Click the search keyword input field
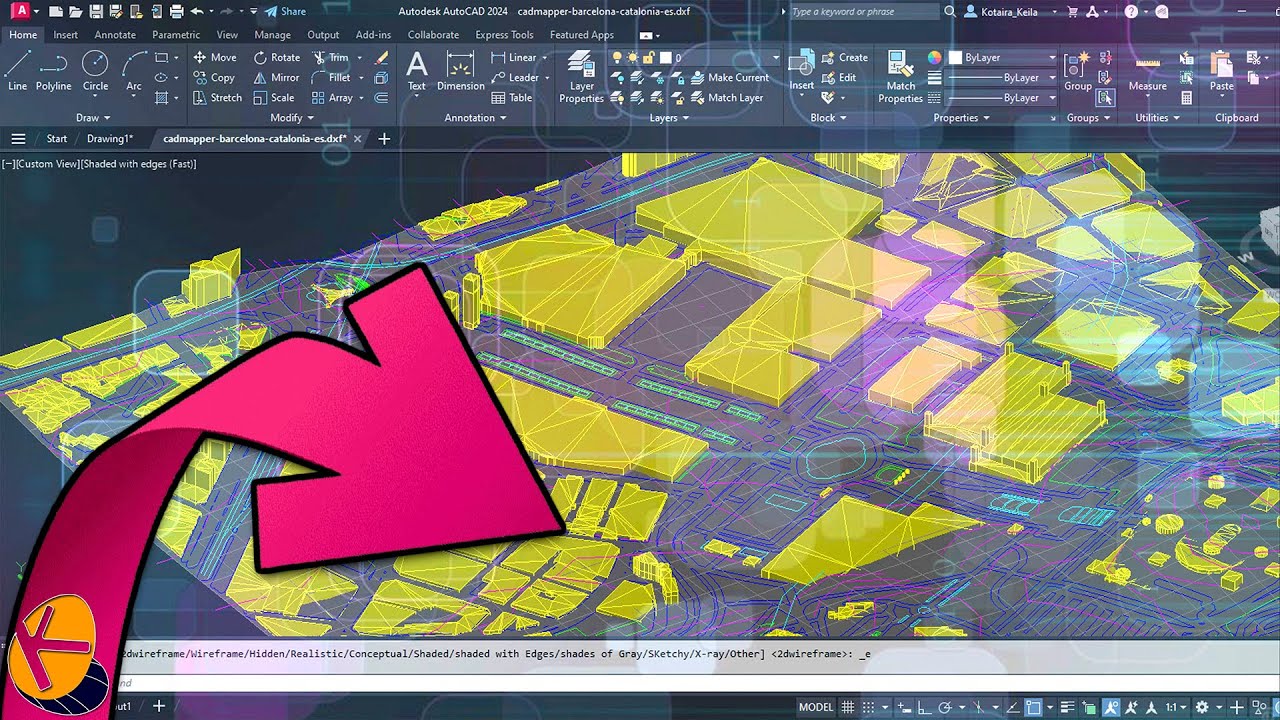Screen dimensions: 1280x720 pyautogui.click(x=864, y=12)
